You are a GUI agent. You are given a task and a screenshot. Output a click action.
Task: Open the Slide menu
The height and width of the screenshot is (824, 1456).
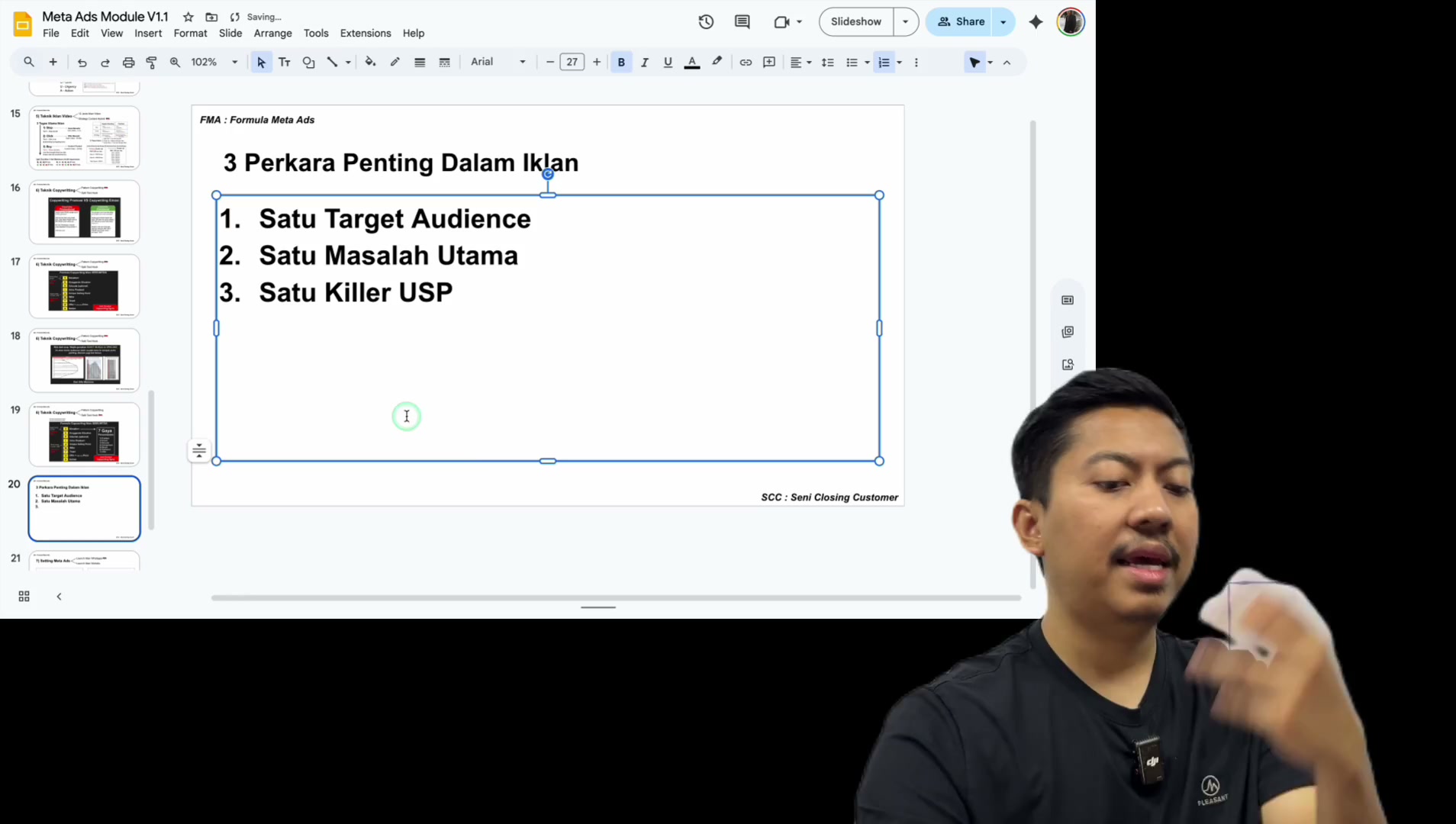pos(230,34)
